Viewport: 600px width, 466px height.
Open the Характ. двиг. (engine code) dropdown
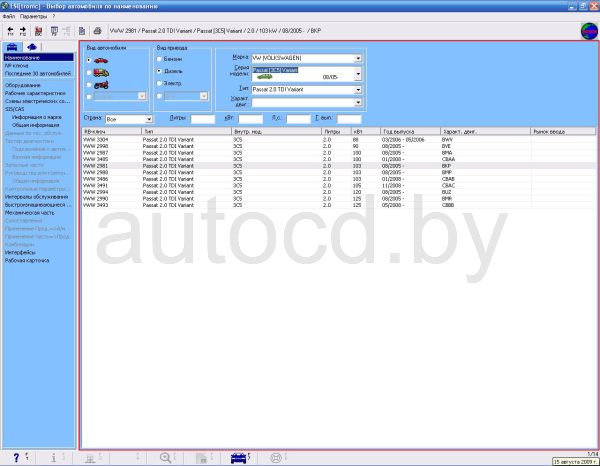click(358, 103)
